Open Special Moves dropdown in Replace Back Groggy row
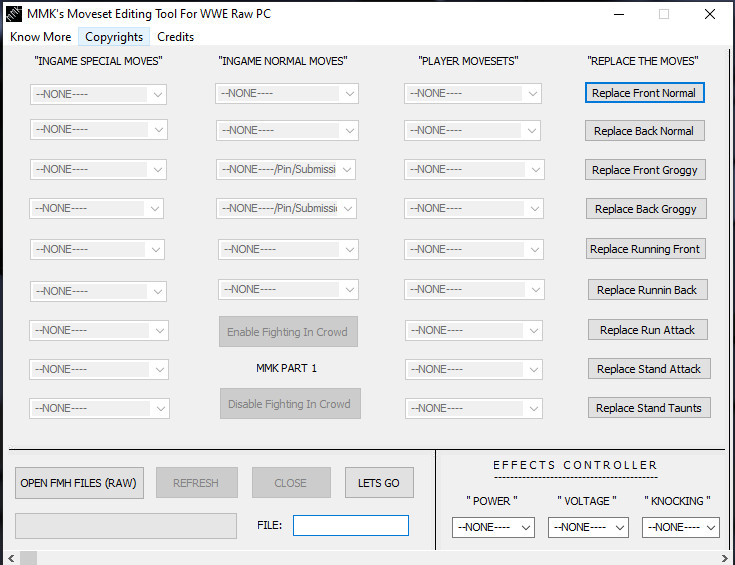 pos(97,208)
